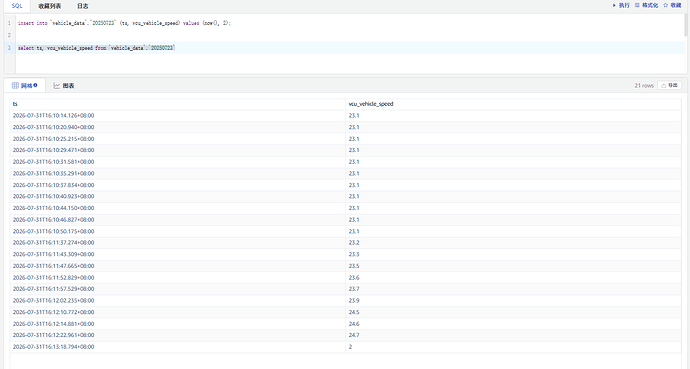Select timestamp 2026-07-31T16:10:14.126+08:00
The width and height of the screenshot is (690, 369).
click(53, 116)
